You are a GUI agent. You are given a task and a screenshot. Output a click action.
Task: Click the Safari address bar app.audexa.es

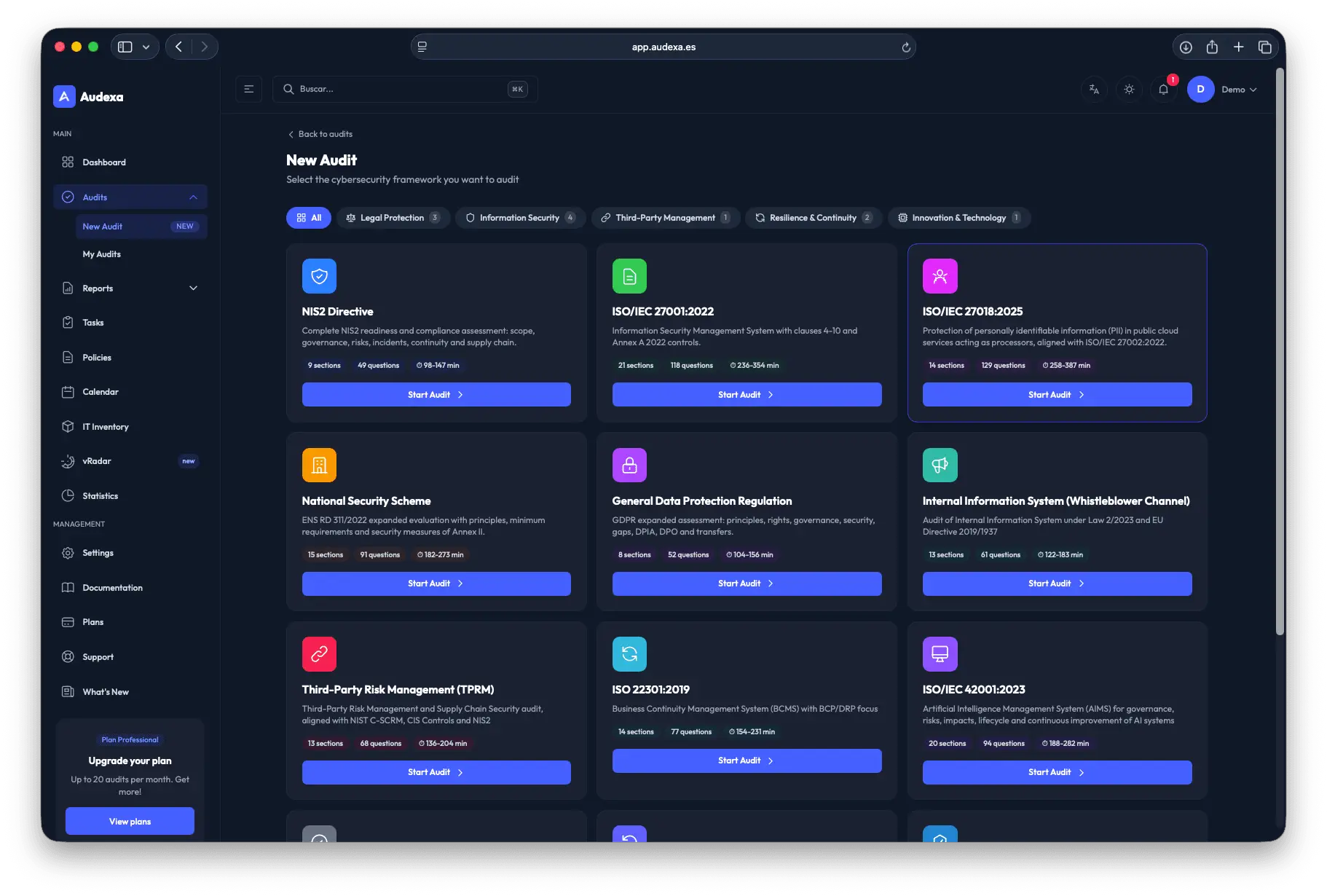click(663, 47)
